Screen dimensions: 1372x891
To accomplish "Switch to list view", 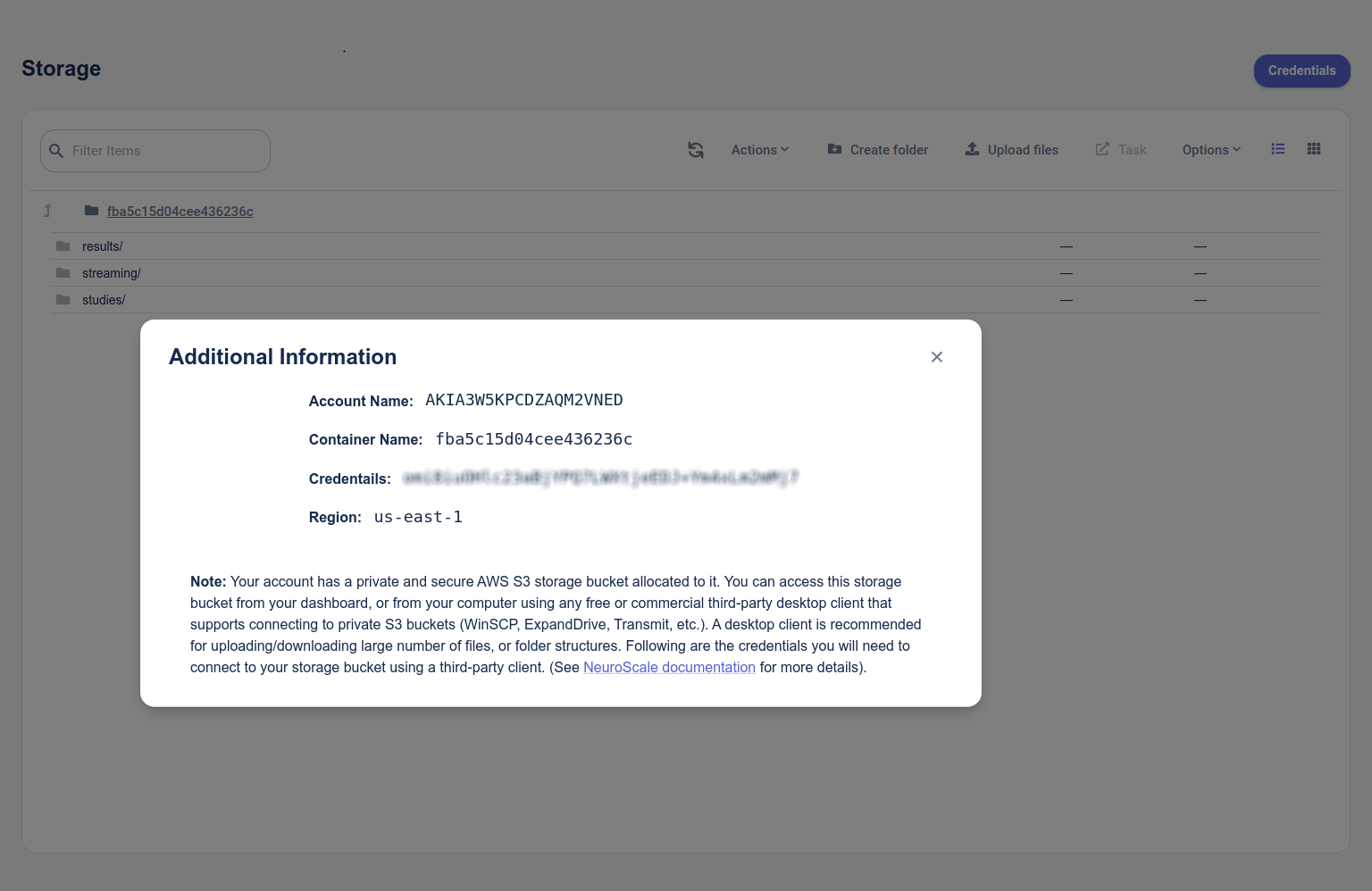I will pos(1278,149).
